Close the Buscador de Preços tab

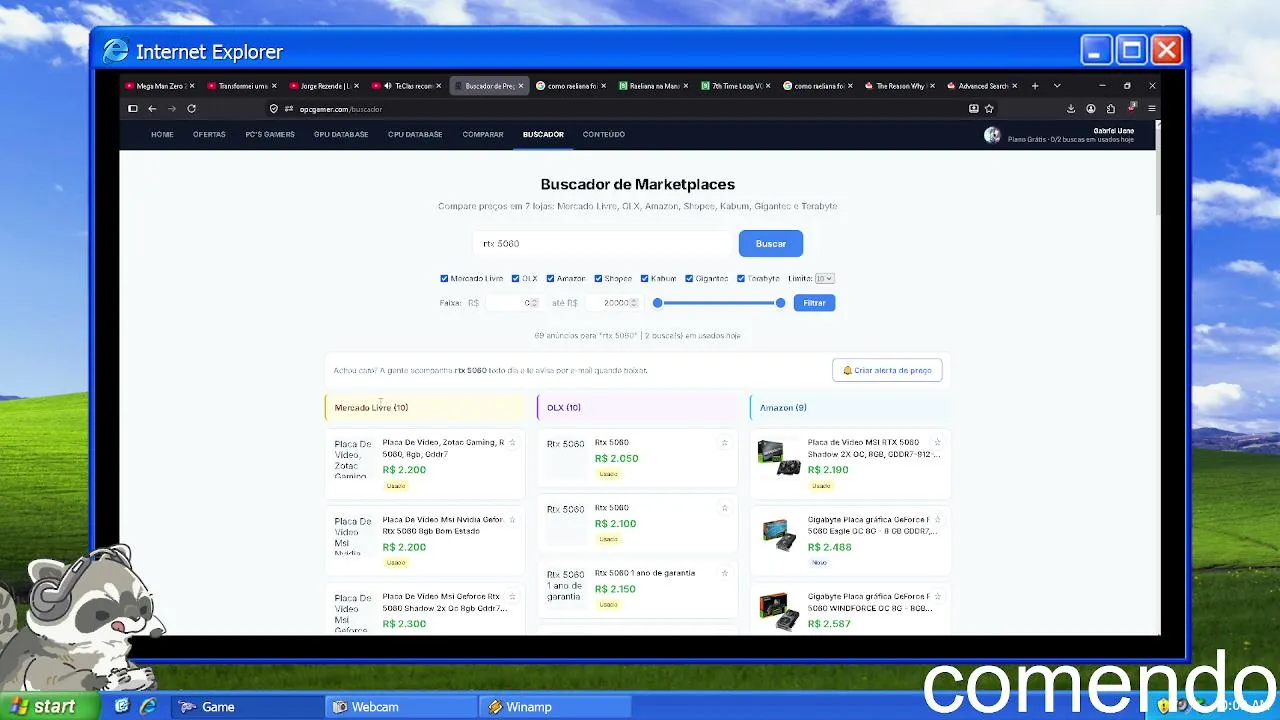(x=521, y=86)
